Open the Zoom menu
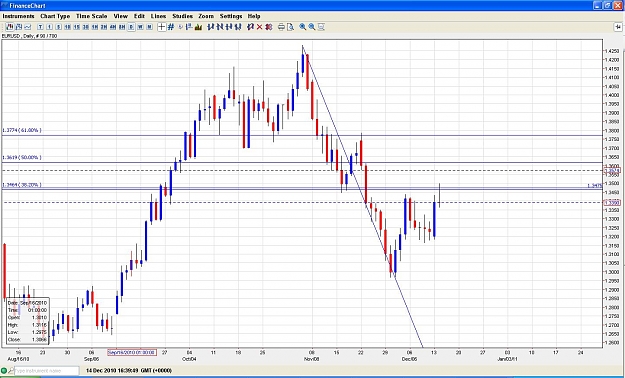 click(x=206, y=16)
